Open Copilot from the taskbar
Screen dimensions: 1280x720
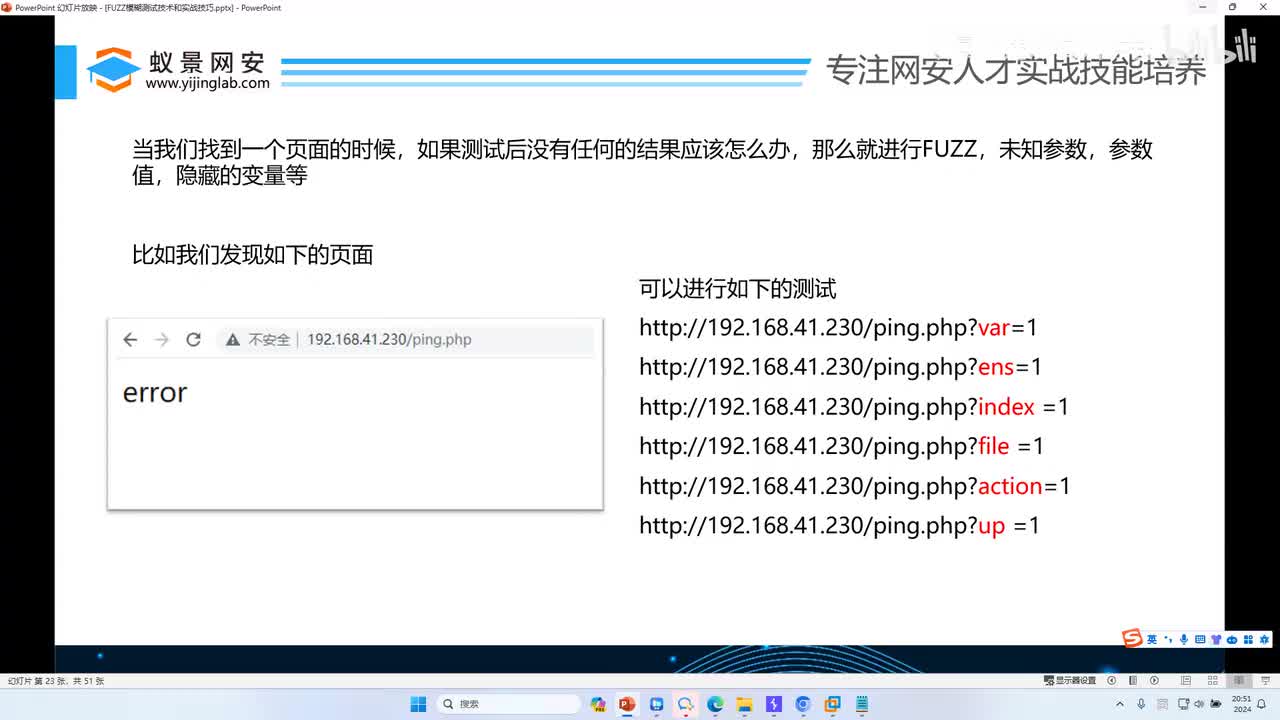pos(598,704)
